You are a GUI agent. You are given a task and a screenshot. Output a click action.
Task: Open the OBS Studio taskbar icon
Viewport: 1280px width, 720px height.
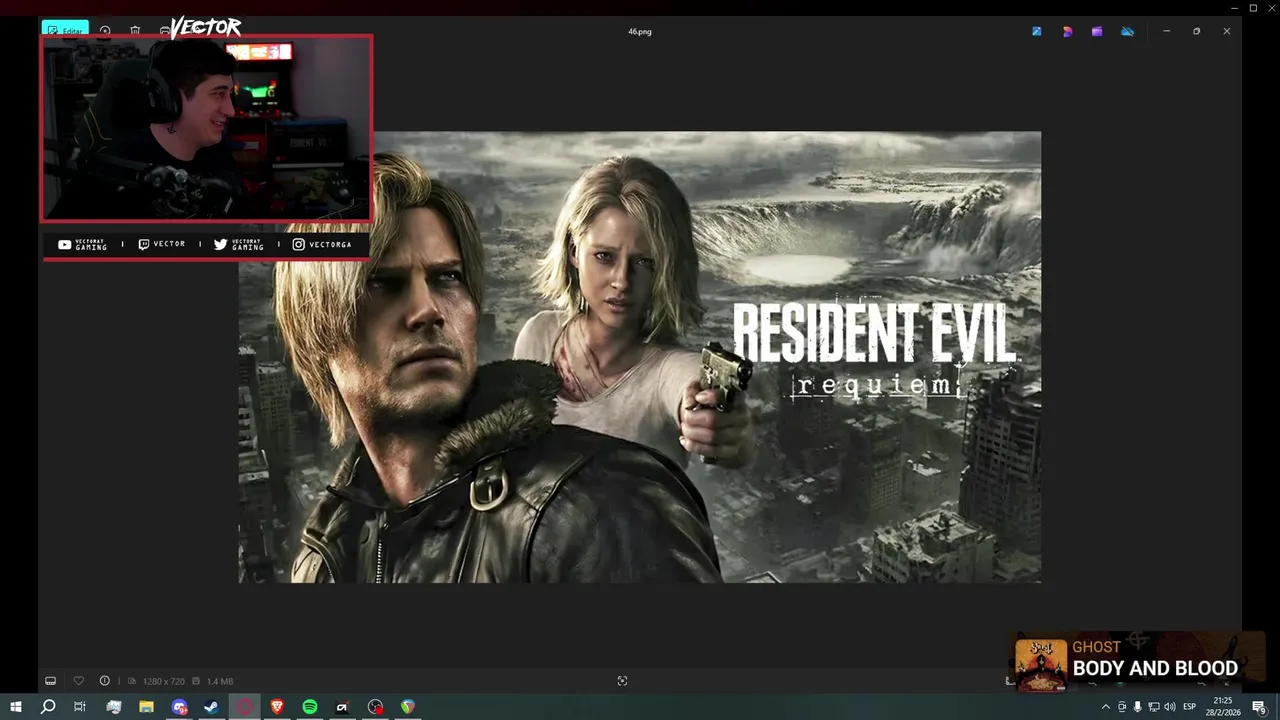click(375, 707)
